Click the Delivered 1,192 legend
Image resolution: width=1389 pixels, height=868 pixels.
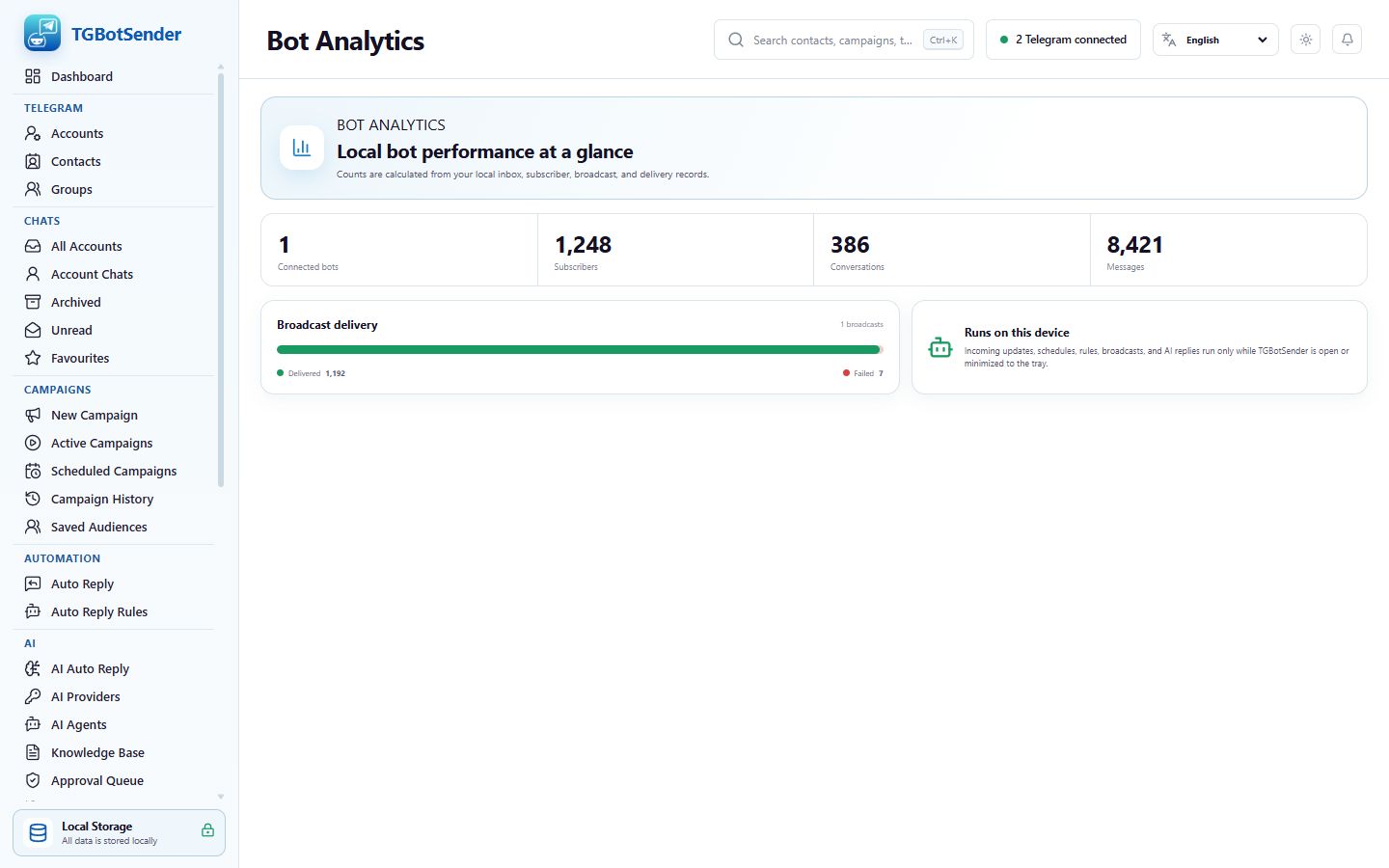coord(312,373)
